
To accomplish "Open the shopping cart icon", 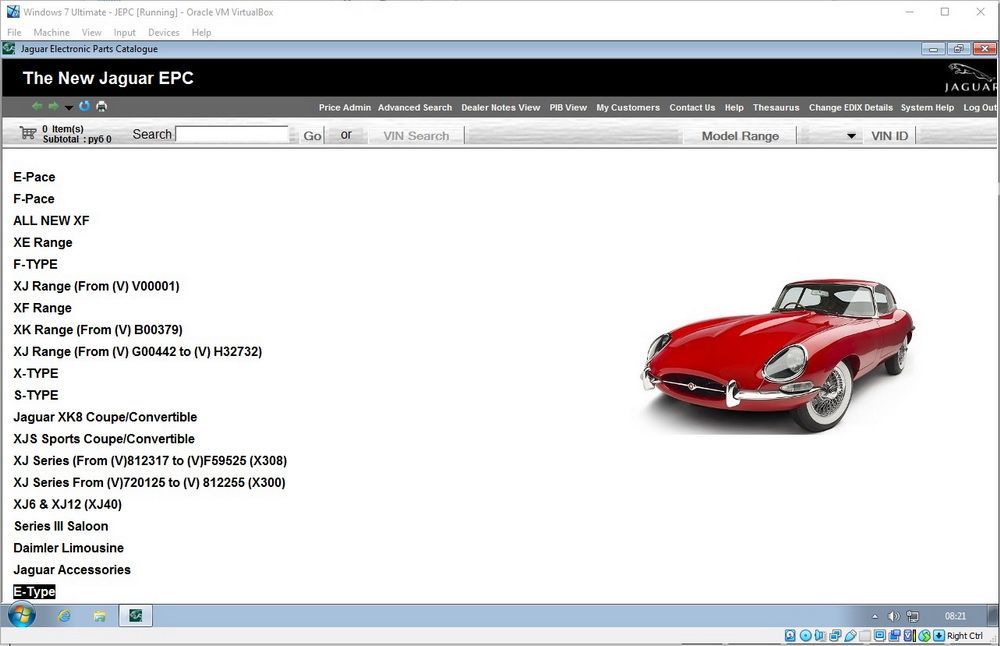I will (28, 133).
